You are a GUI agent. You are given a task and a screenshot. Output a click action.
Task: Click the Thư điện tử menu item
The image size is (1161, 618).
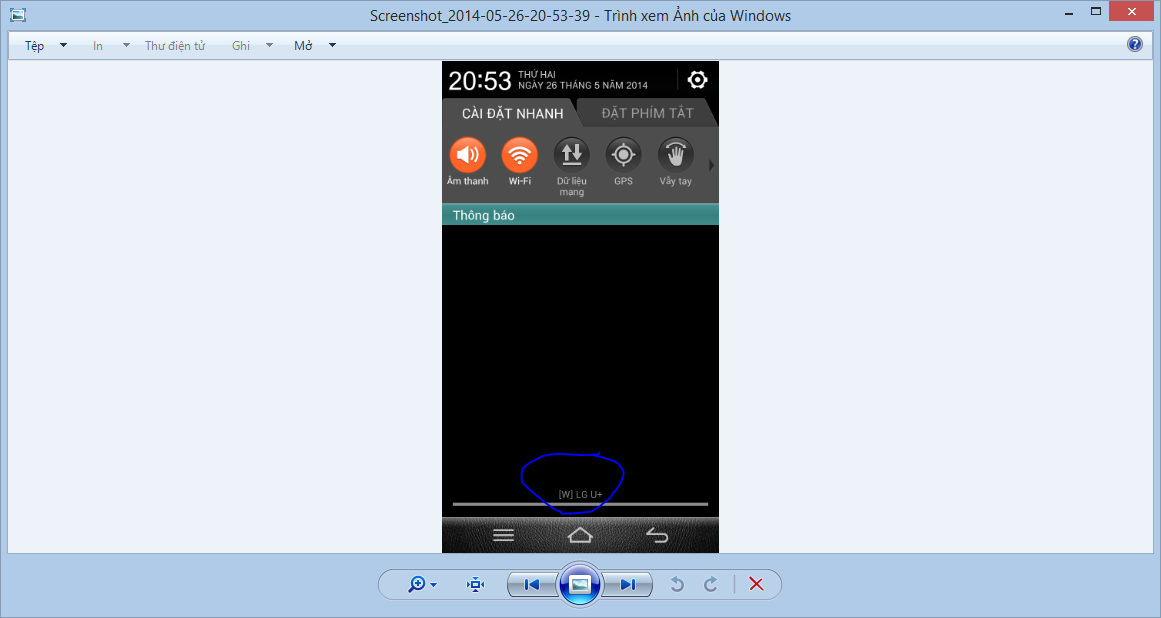click(175, 46)
